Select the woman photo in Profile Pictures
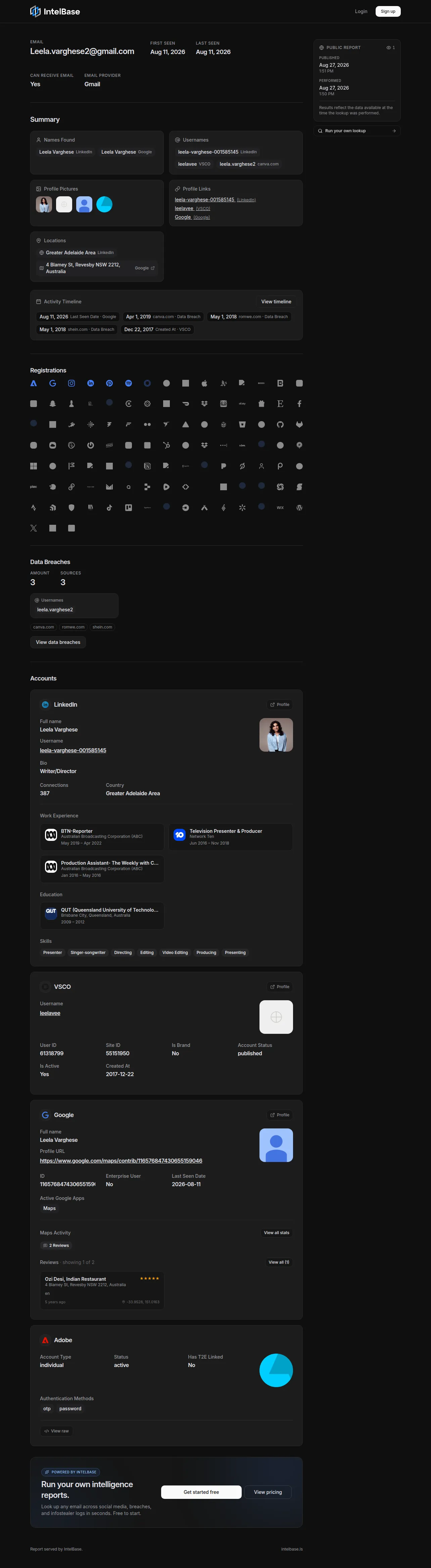The width and height of the screenshot is (431, 1568). pos(44,205)
